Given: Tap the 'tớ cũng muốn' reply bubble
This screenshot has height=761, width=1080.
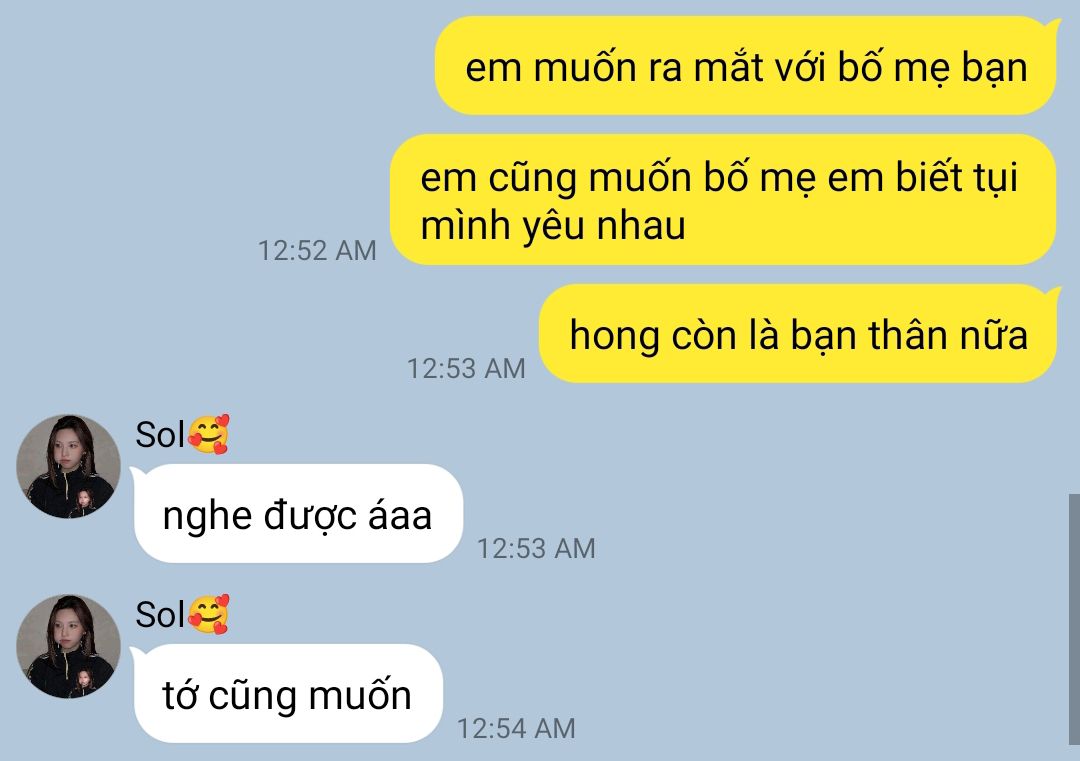Looking at the screenshot, I should click(287, 694).
